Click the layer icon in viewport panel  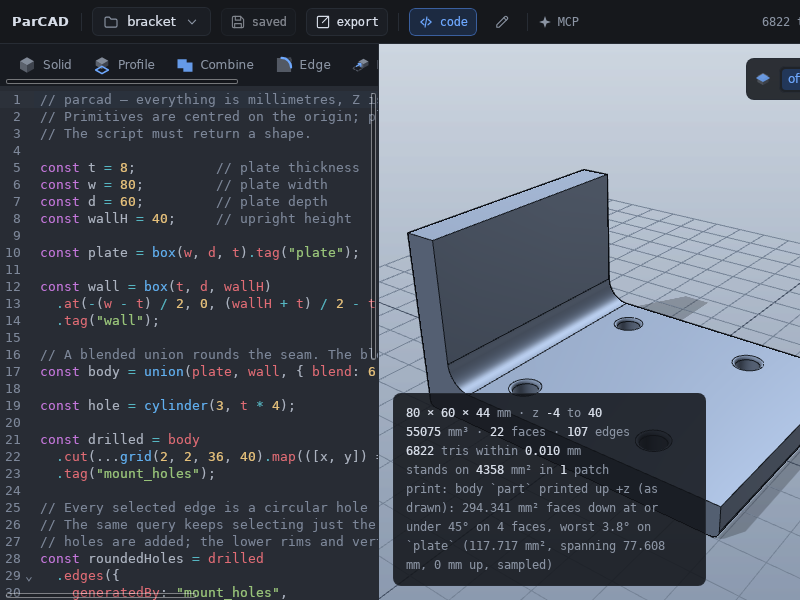(763, 79)
